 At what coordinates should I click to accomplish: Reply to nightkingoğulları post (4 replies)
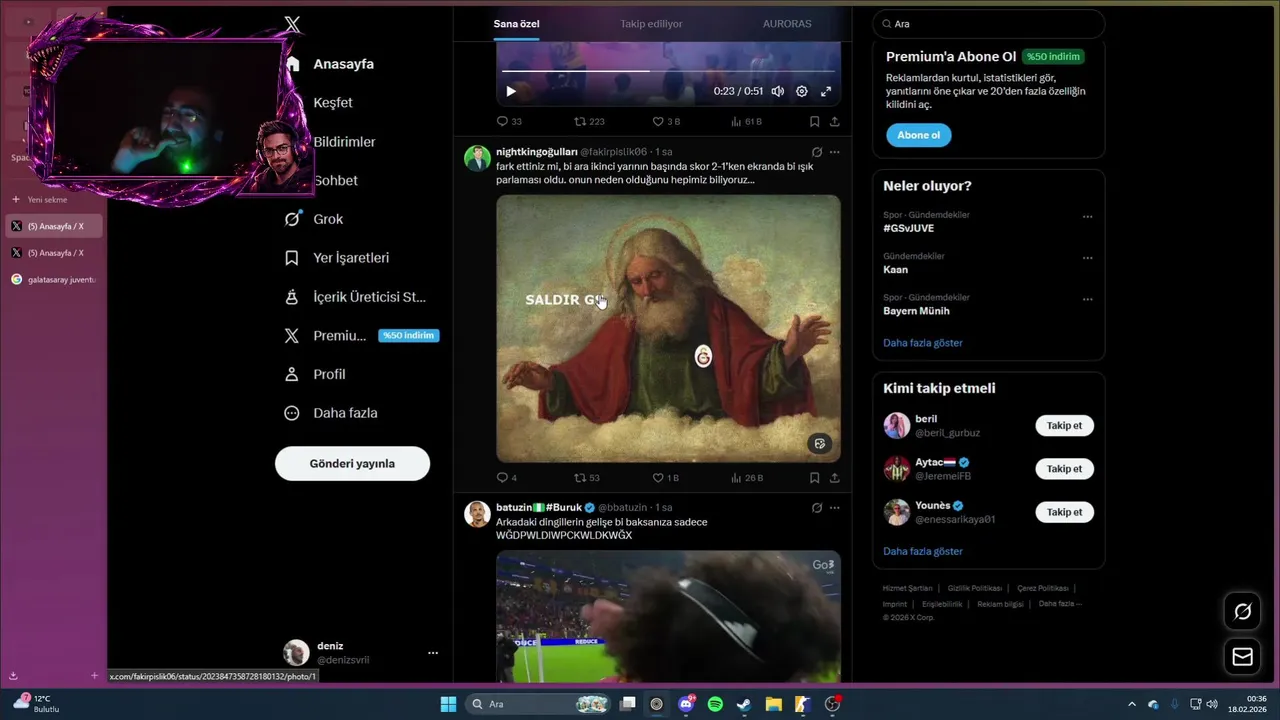507,478
